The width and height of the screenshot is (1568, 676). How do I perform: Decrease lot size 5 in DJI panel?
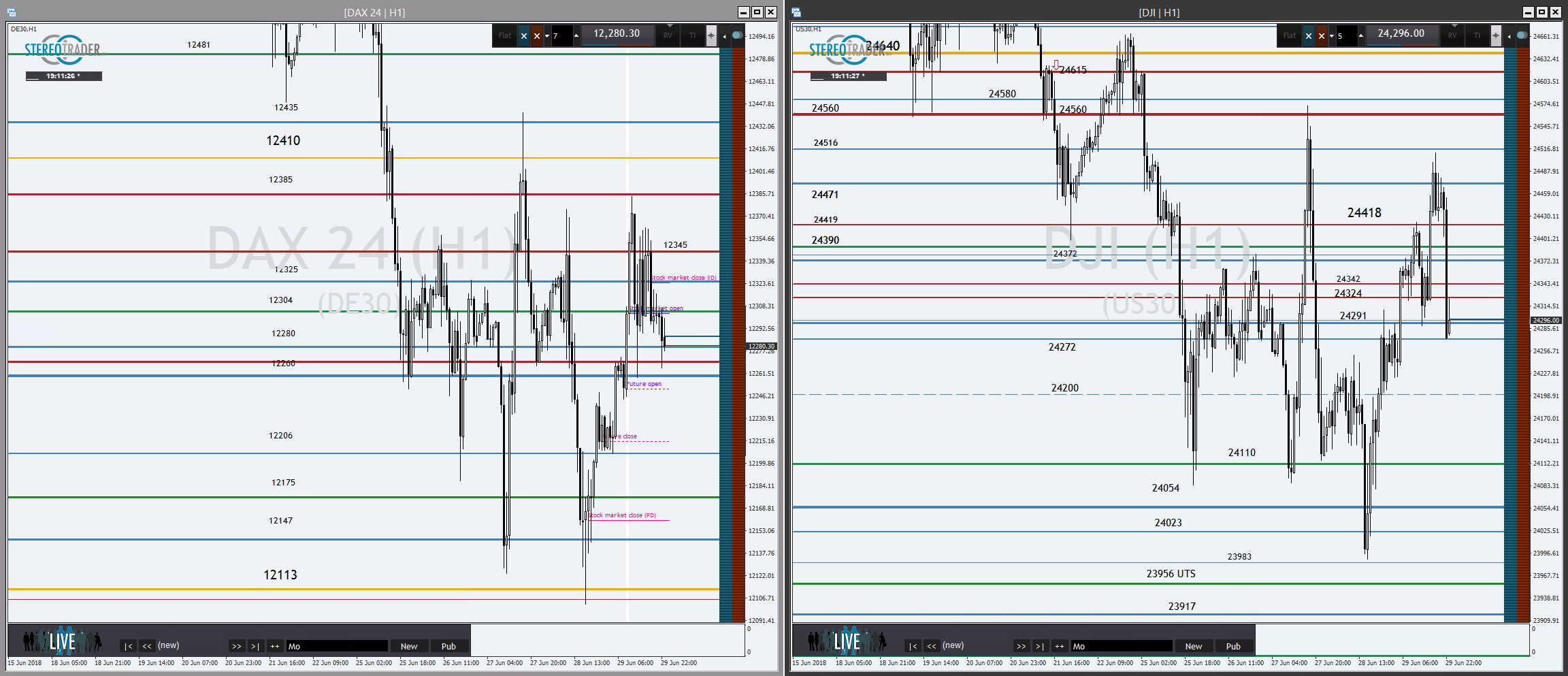(x=1332, y=36)
